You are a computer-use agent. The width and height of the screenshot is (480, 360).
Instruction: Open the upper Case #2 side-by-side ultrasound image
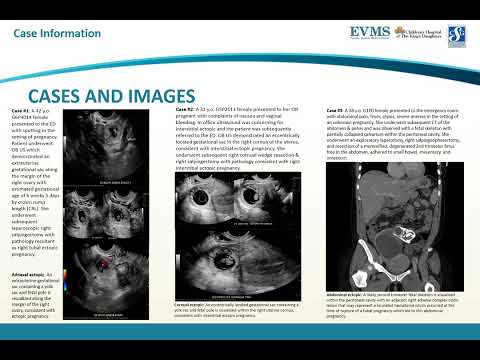238,199
